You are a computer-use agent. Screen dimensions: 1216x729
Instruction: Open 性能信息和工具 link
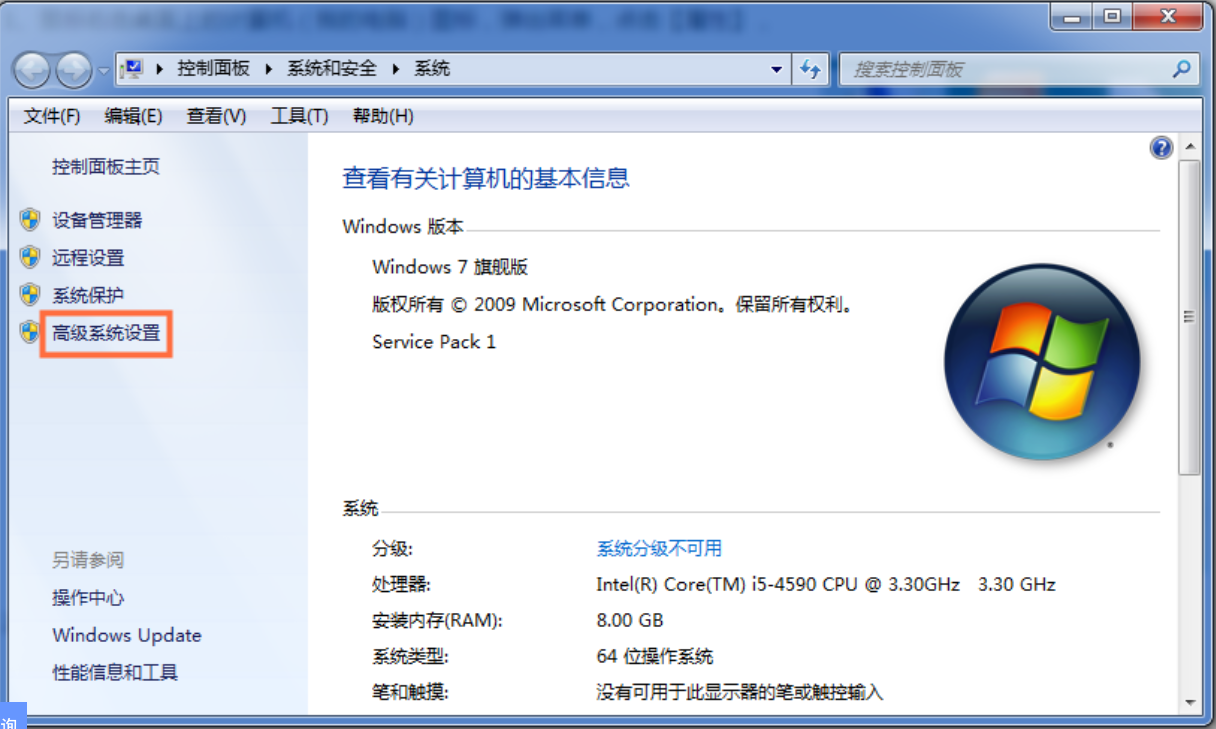115,672
